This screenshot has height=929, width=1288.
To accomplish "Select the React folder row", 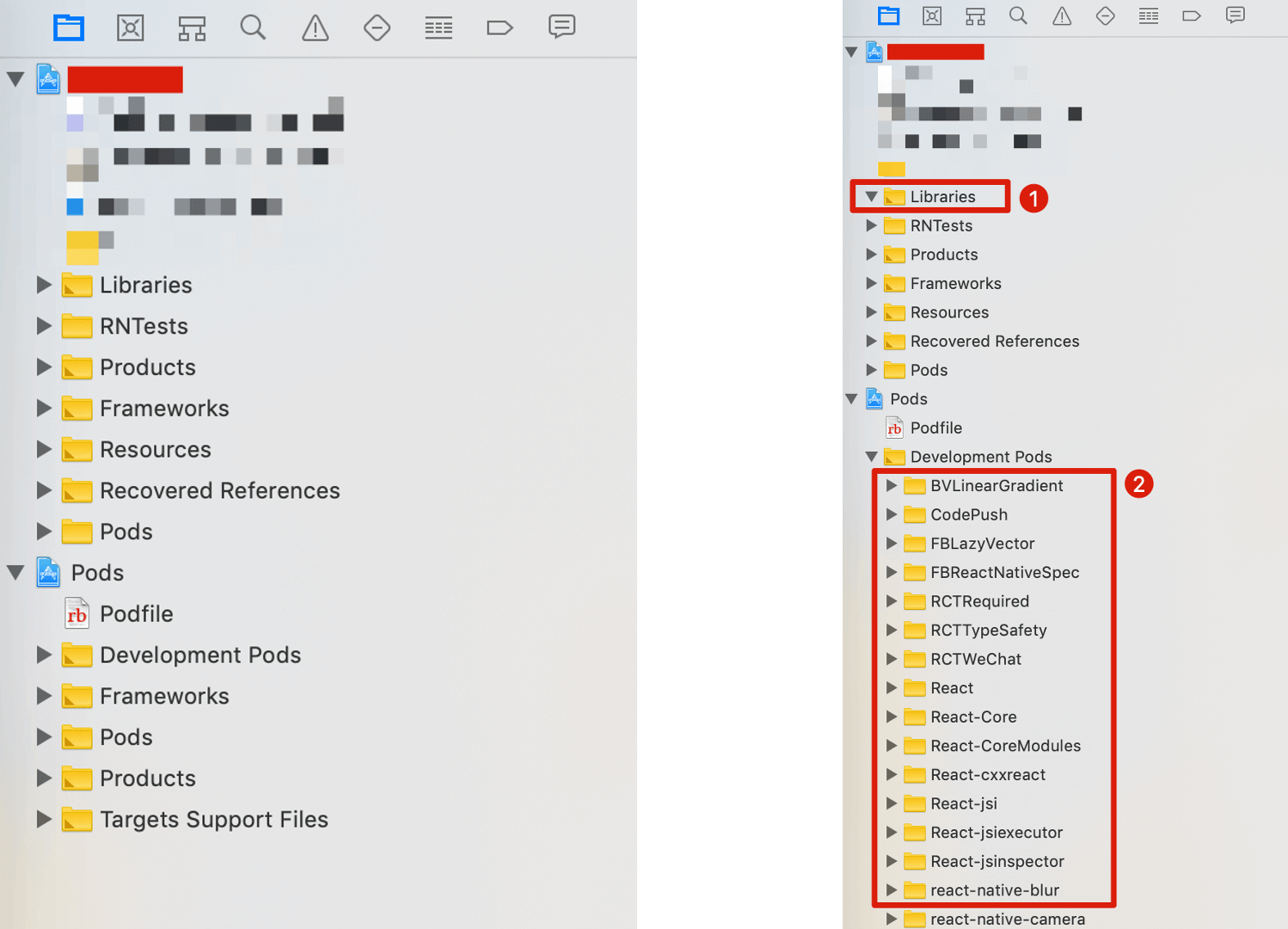I will tap(938, 688).
